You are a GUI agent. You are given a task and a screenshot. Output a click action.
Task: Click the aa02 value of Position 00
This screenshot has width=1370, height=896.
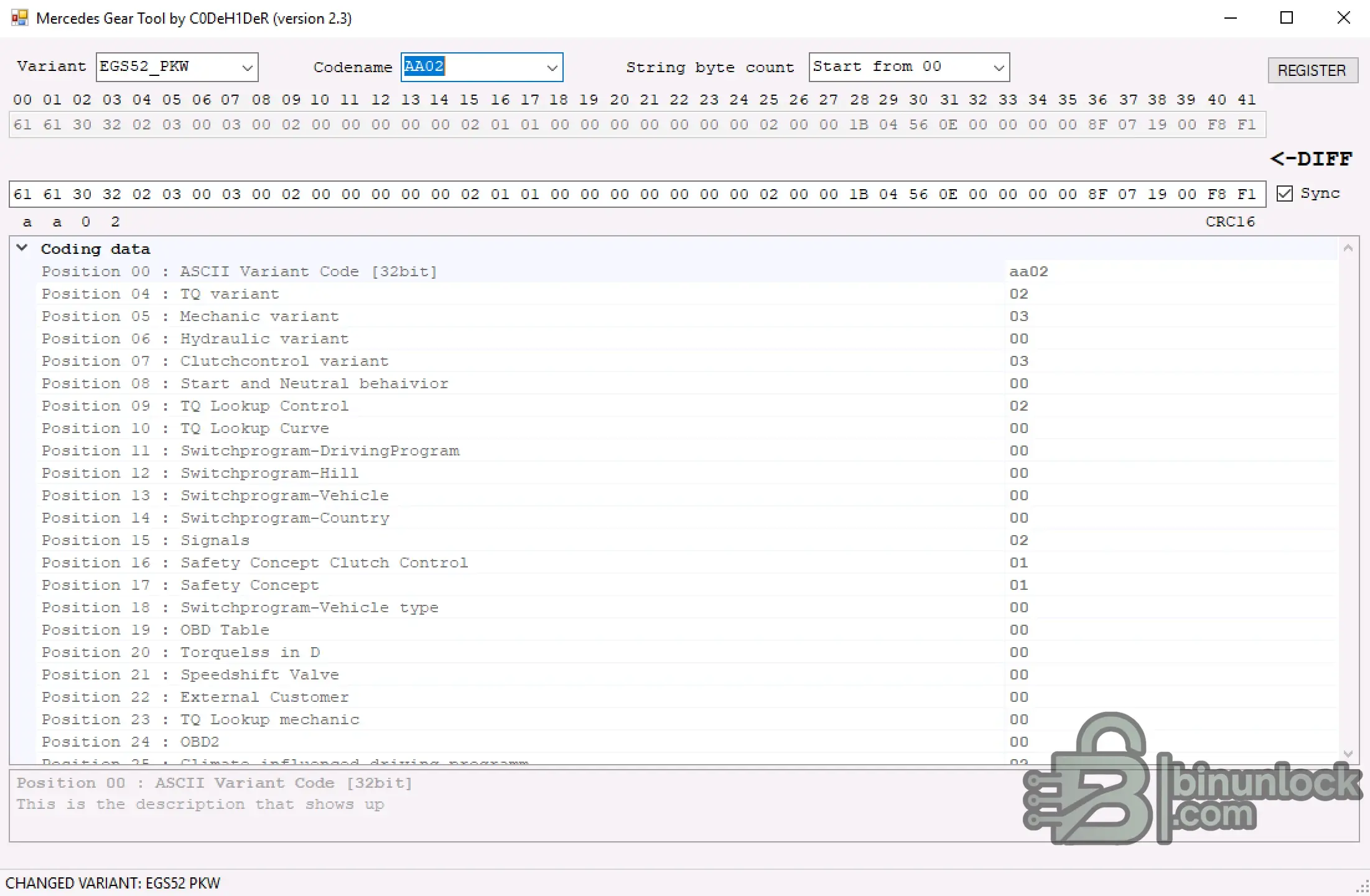(1028, 271)
